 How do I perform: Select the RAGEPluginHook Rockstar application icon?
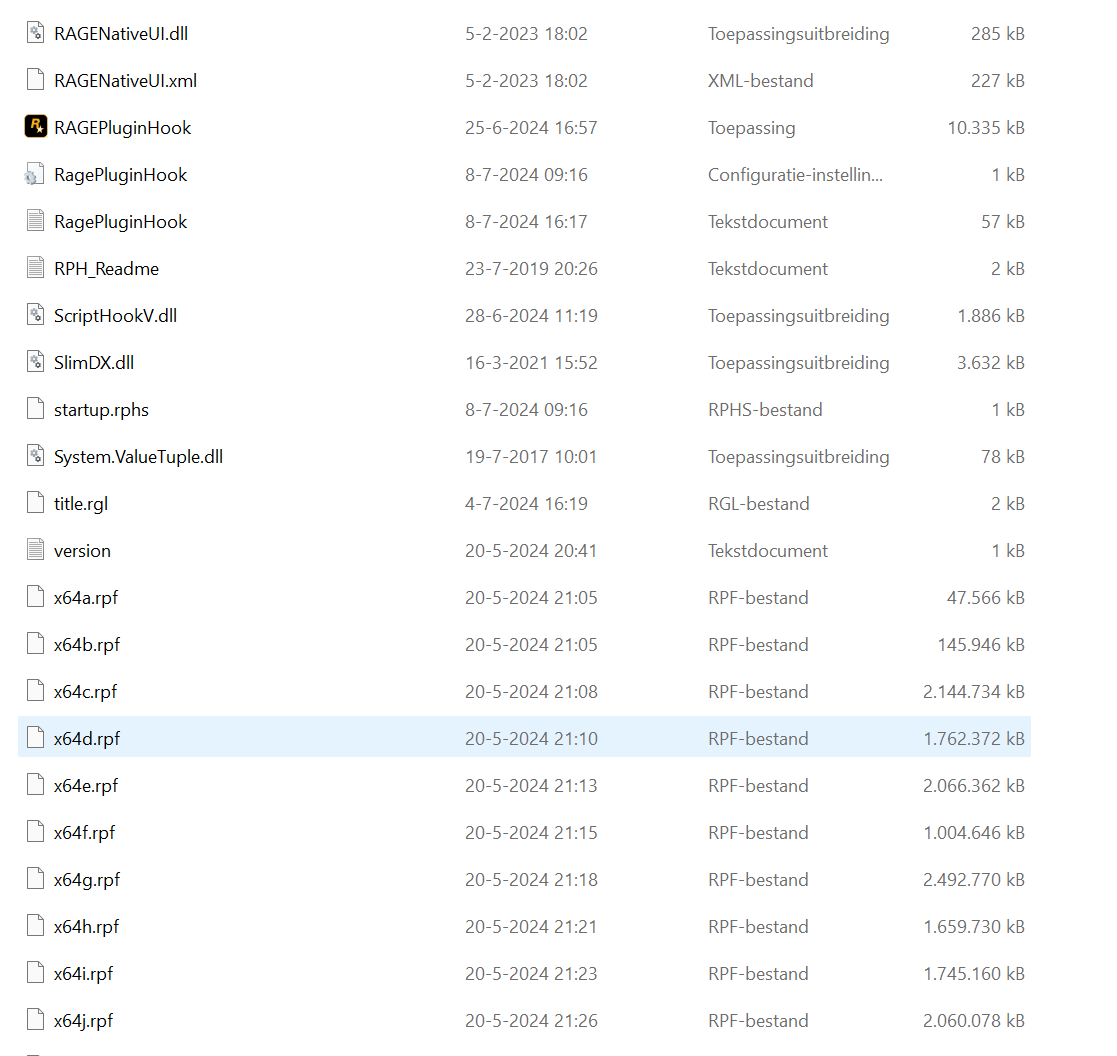click(x=36, y=127)
